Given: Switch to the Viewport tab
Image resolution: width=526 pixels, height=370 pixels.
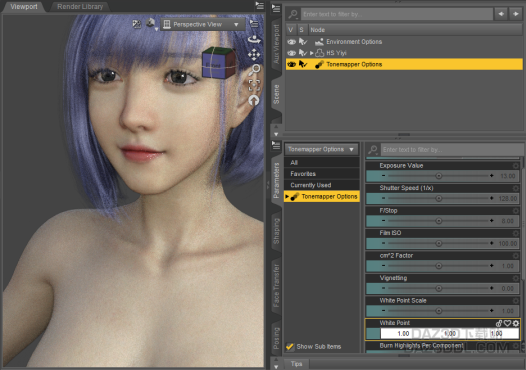Looking at the screenshot, I should pos(23,7).
